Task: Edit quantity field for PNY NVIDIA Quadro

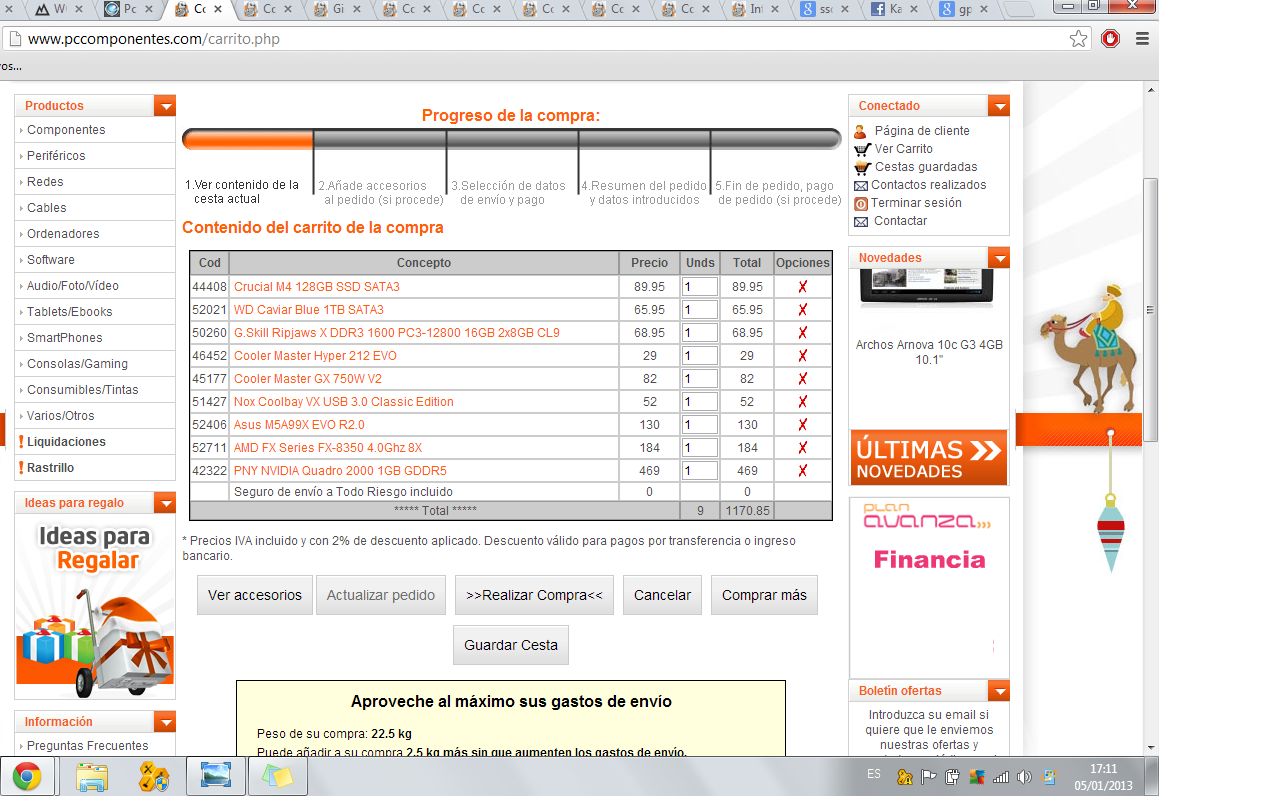Action: pyautogui.click(x=700, y=471)
